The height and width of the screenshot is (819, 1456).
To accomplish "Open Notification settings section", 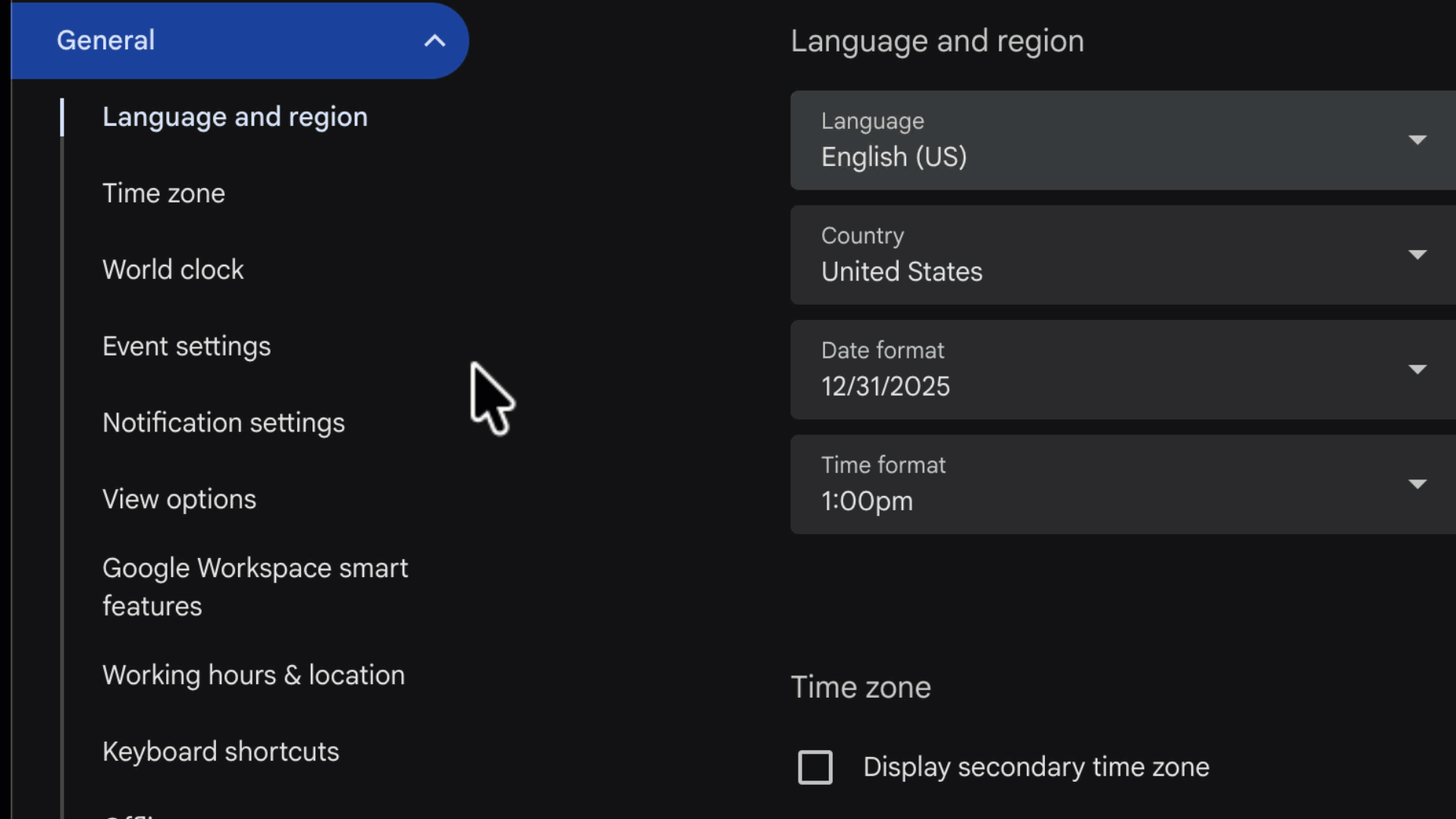I will (x=224, y=423).
